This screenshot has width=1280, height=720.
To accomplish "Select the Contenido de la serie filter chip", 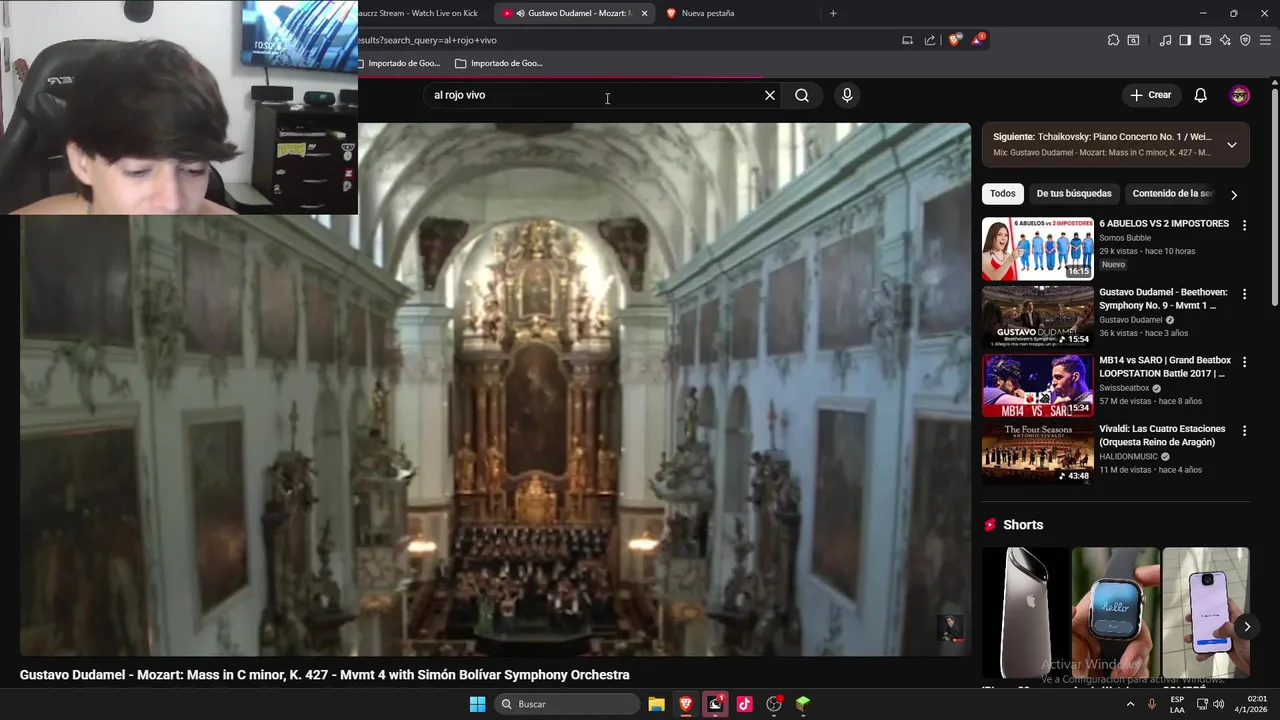I will (1171, 193).
